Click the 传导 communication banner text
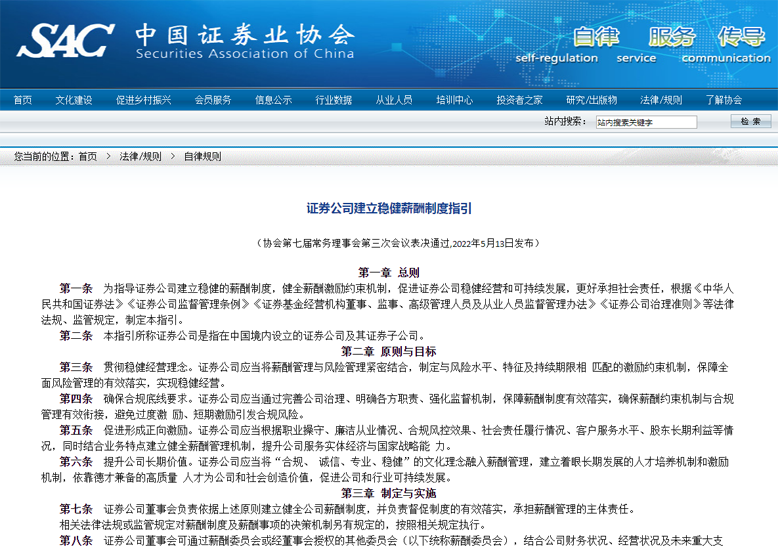Image resolution: width=778 pixels, height=547 pixels. point(741,37)
